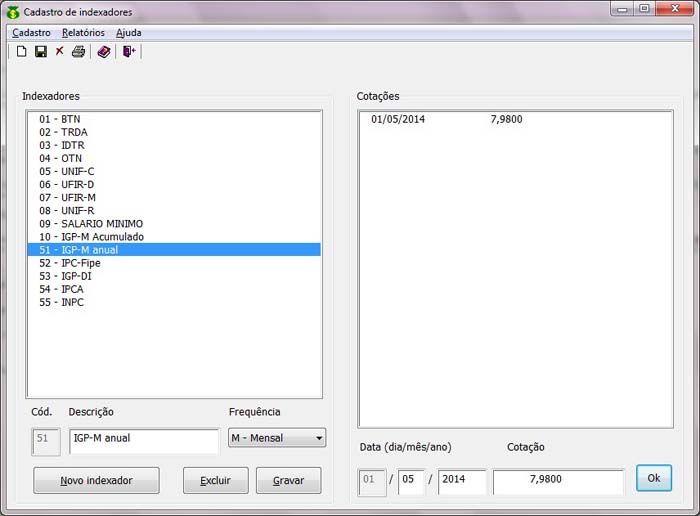Image resolution: width=700 pixels, height=516 pixels.
Task: Click the new record toolbar icon
Action: pos(21,52)
